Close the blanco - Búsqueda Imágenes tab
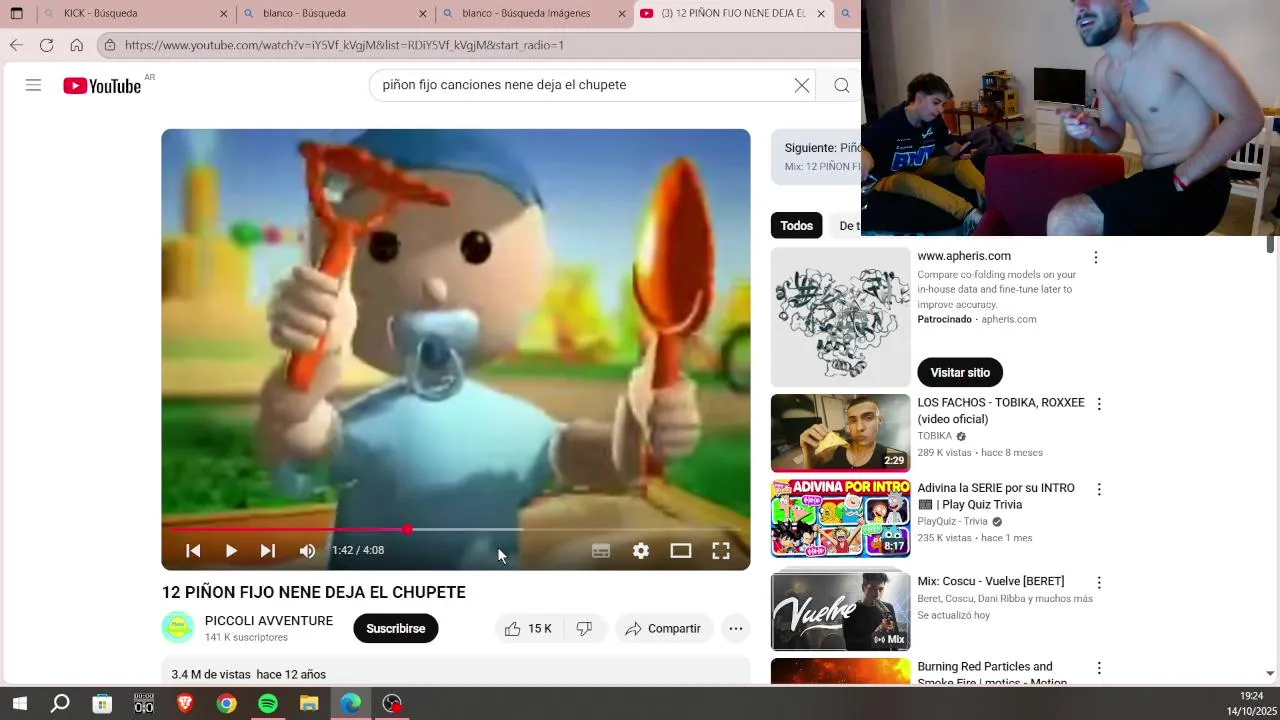This screenshot has width=1280, height=720. click(622, 14)
